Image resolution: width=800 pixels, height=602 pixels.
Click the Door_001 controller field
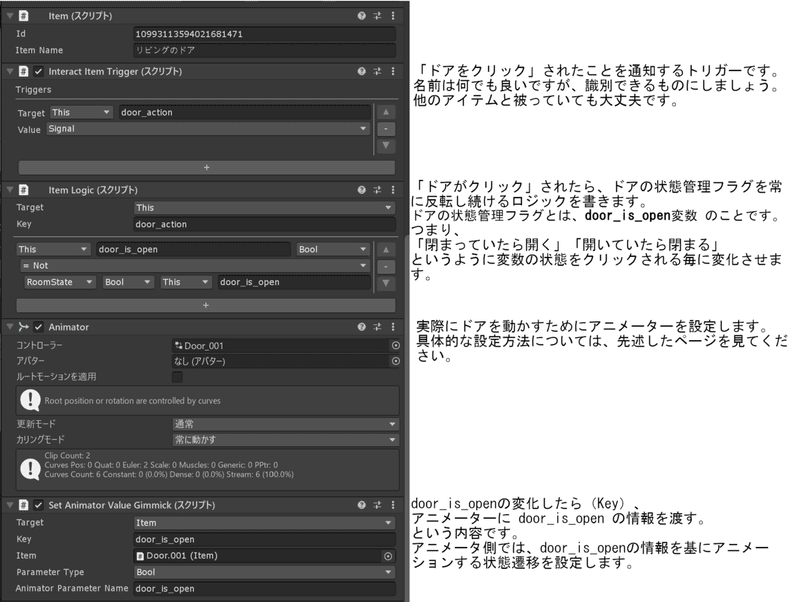click(281, 346)
